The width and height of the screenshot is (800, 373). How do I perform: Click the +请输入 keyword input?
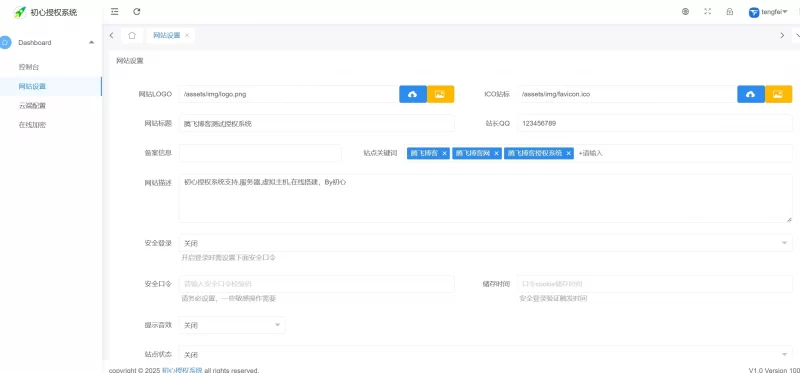[591, 153]
